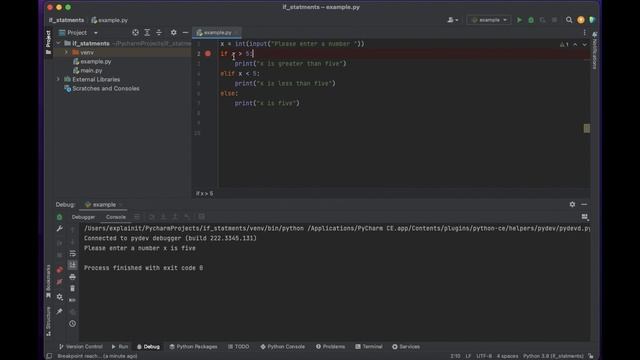640x360 pixels.
Task: Switch to the Debugger tab
Action: [83, 217]
